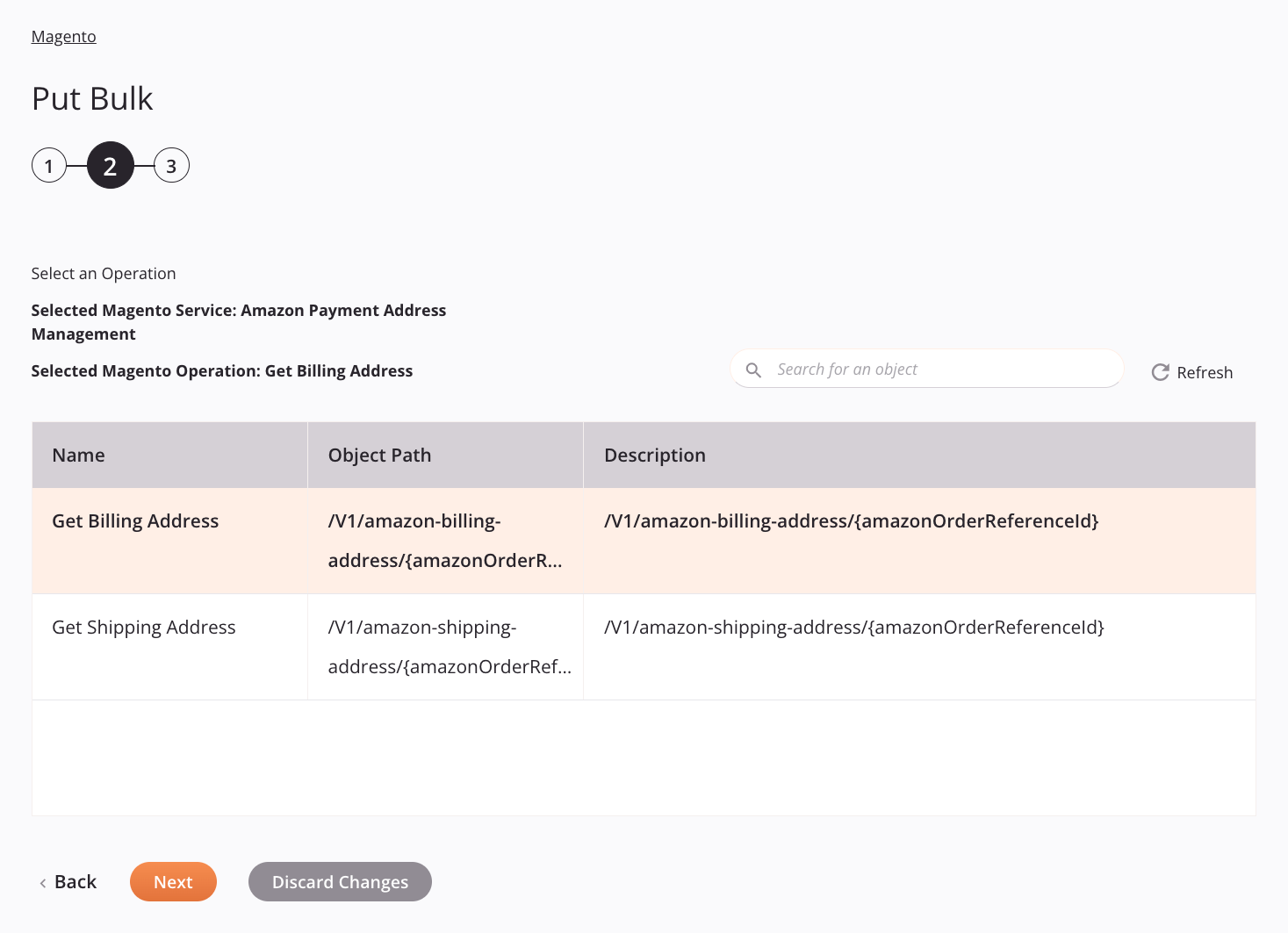
Task: Select the Get Billing Address row name
Action: (x=135, y=521)
